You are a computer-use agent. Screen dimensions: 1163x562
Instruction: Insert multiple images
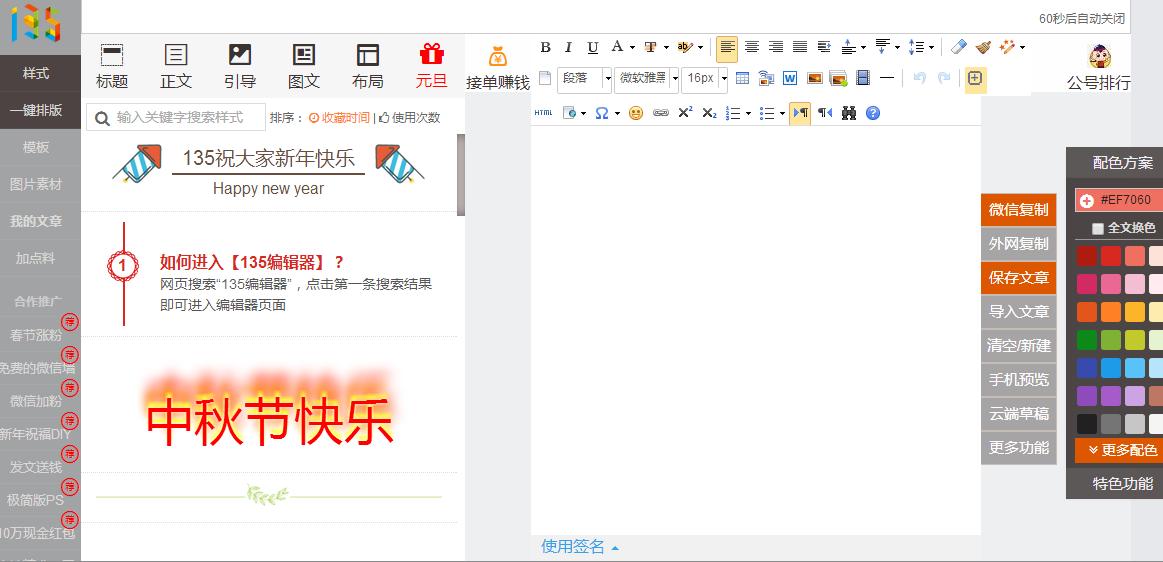pos(838,78)
